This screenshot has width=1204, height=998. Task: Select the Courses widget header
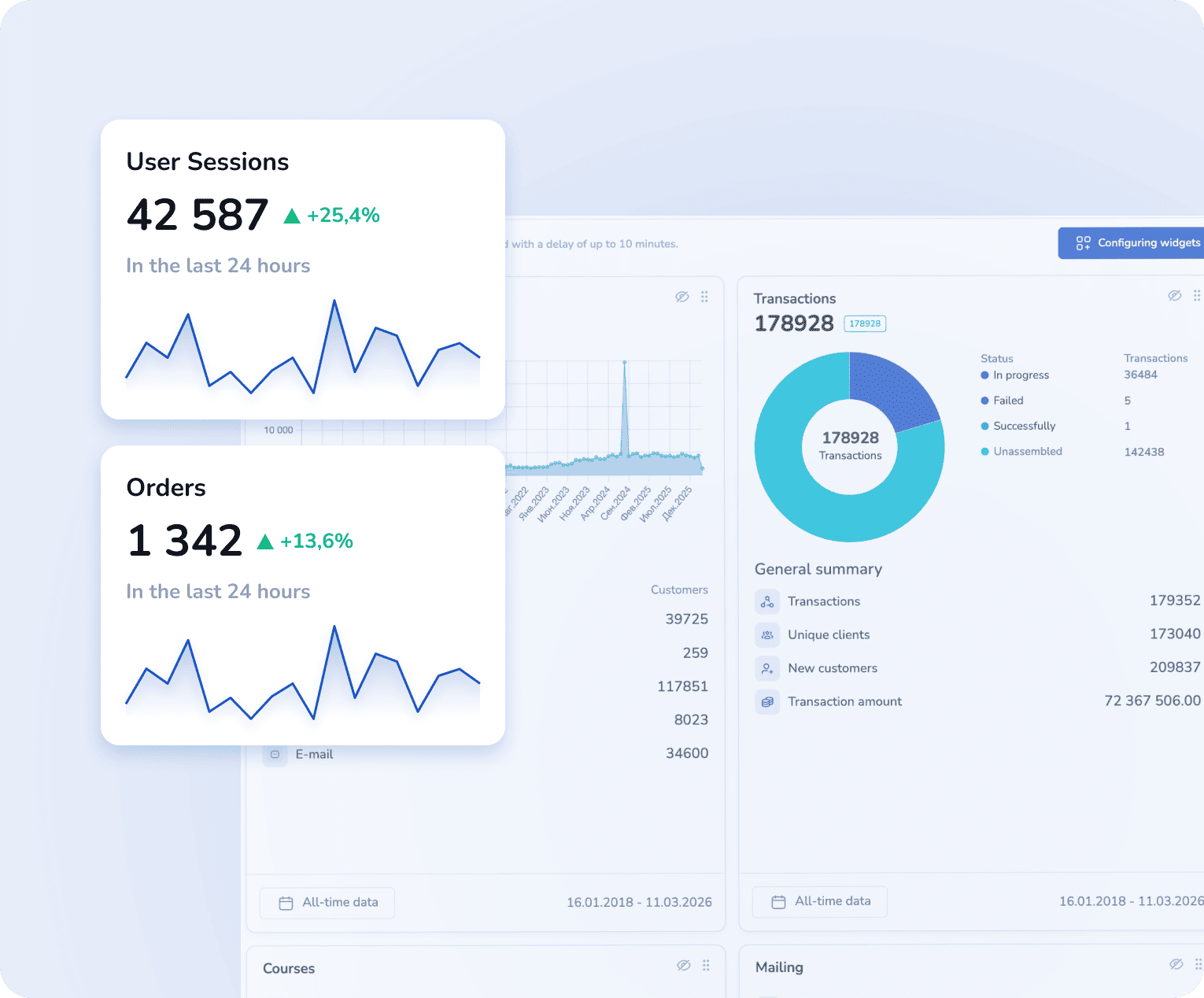[289, 969]
